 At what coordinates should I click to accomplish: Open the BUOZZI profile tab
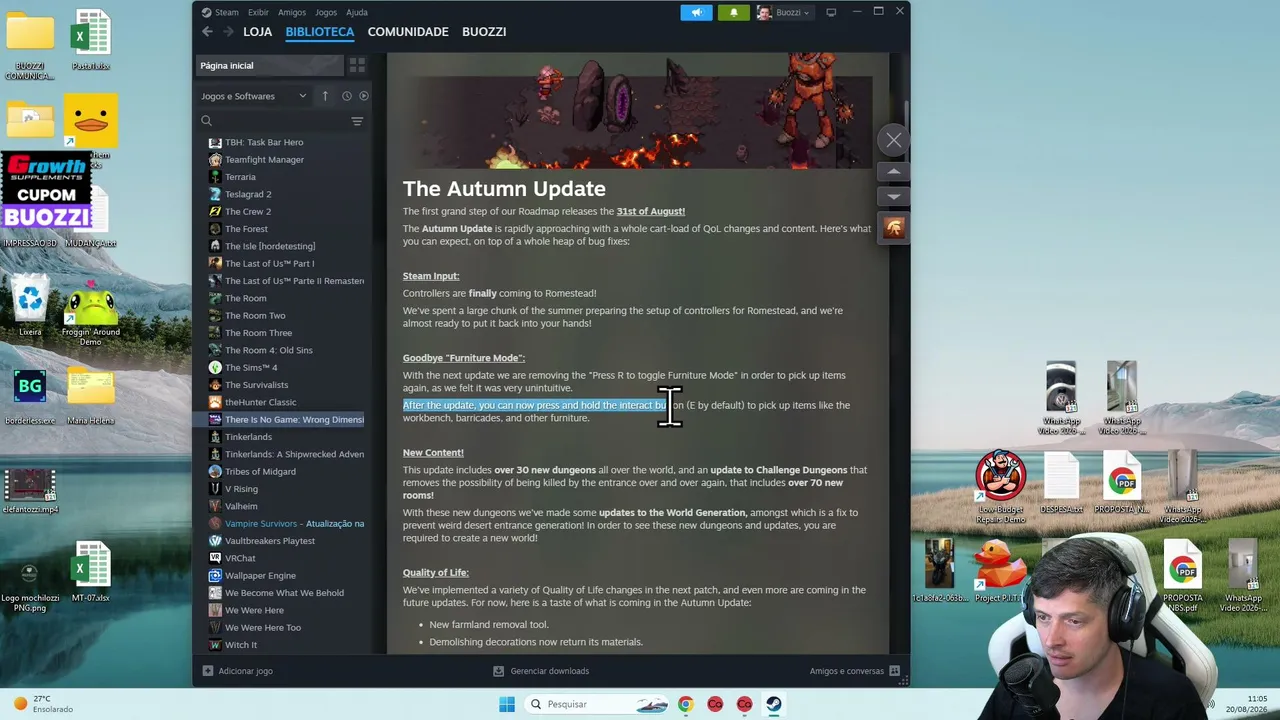point(484,32)
